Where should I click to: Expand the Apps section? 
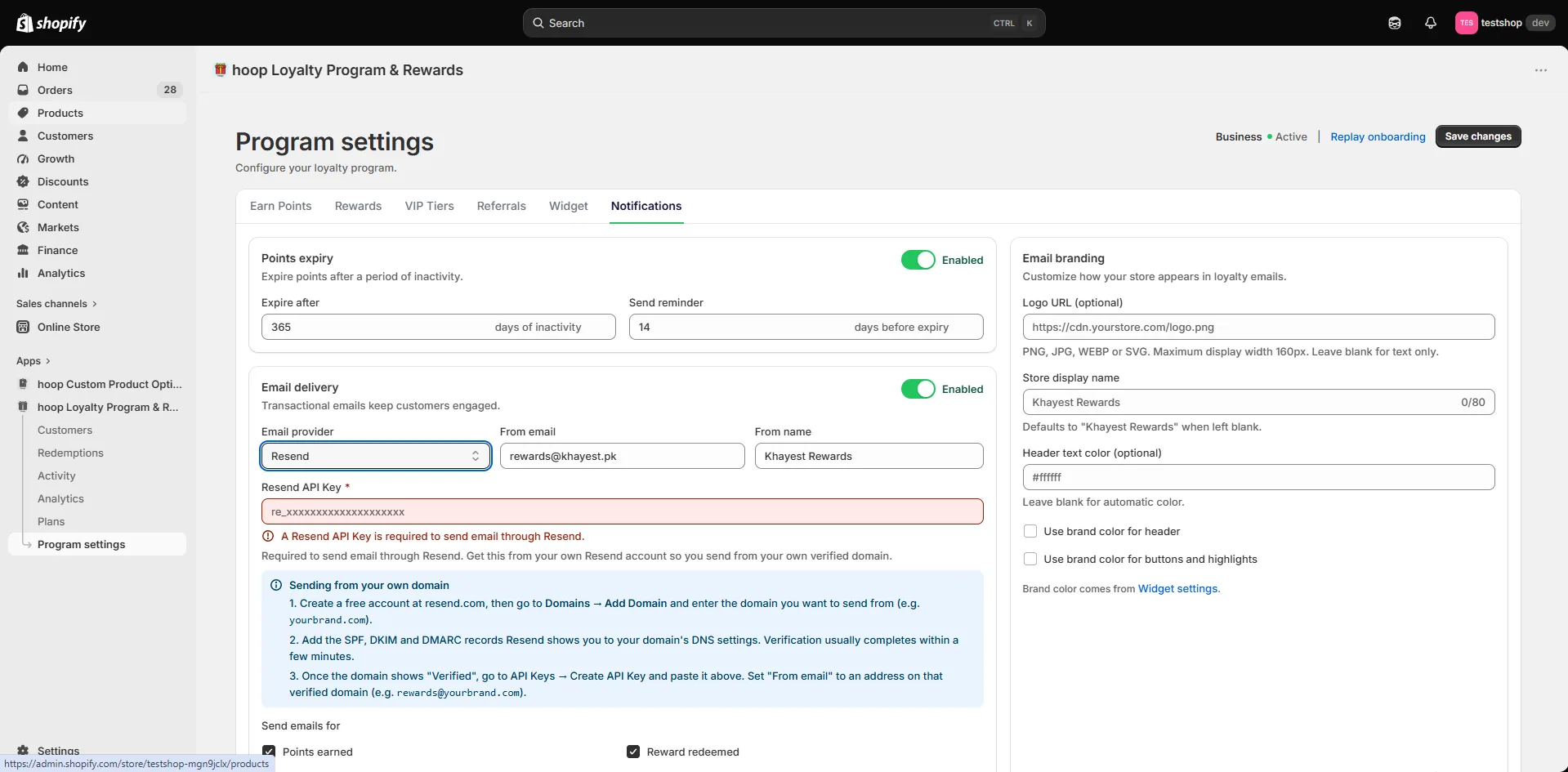tap(34, 360)
